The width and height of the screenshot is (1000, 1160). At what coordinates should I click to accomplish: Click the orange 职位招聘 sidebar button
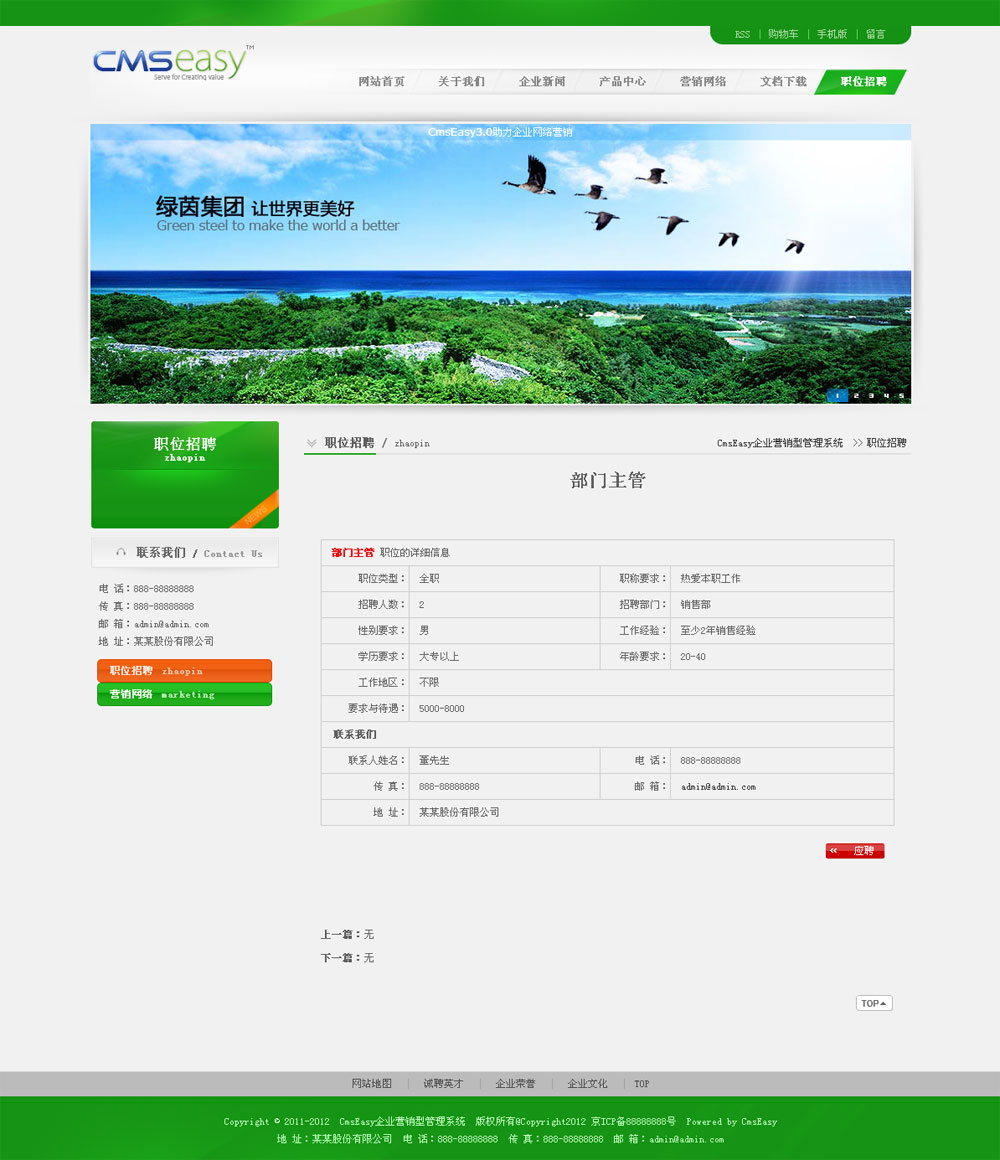184,671
